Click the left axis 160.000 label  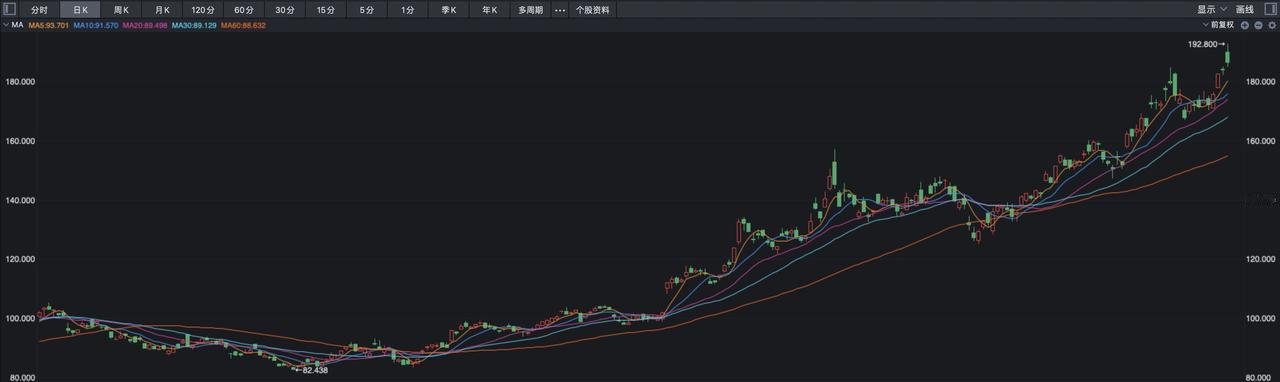click(19, 141)
